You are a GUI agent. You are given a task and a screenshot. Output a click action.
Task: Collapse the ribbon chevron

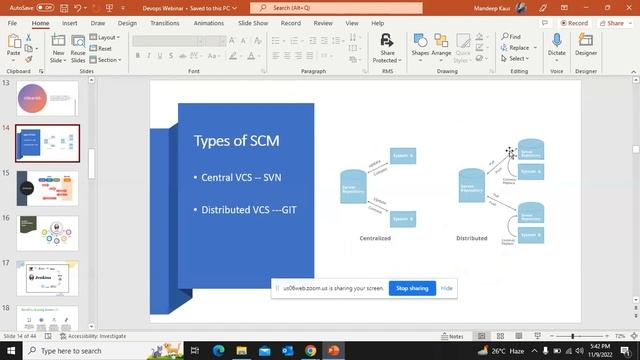coord(633,71)
